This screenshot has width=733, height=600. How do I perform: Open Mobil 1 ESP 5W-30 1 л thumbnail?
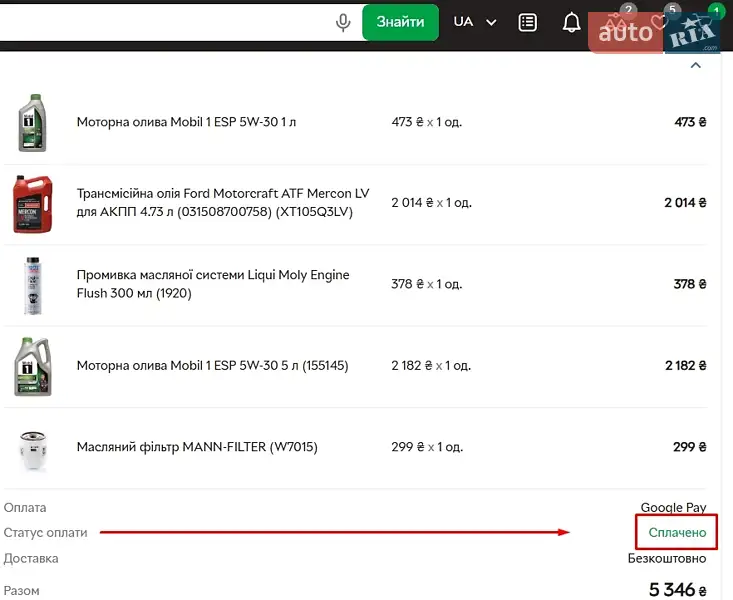(x=32, y=123)
